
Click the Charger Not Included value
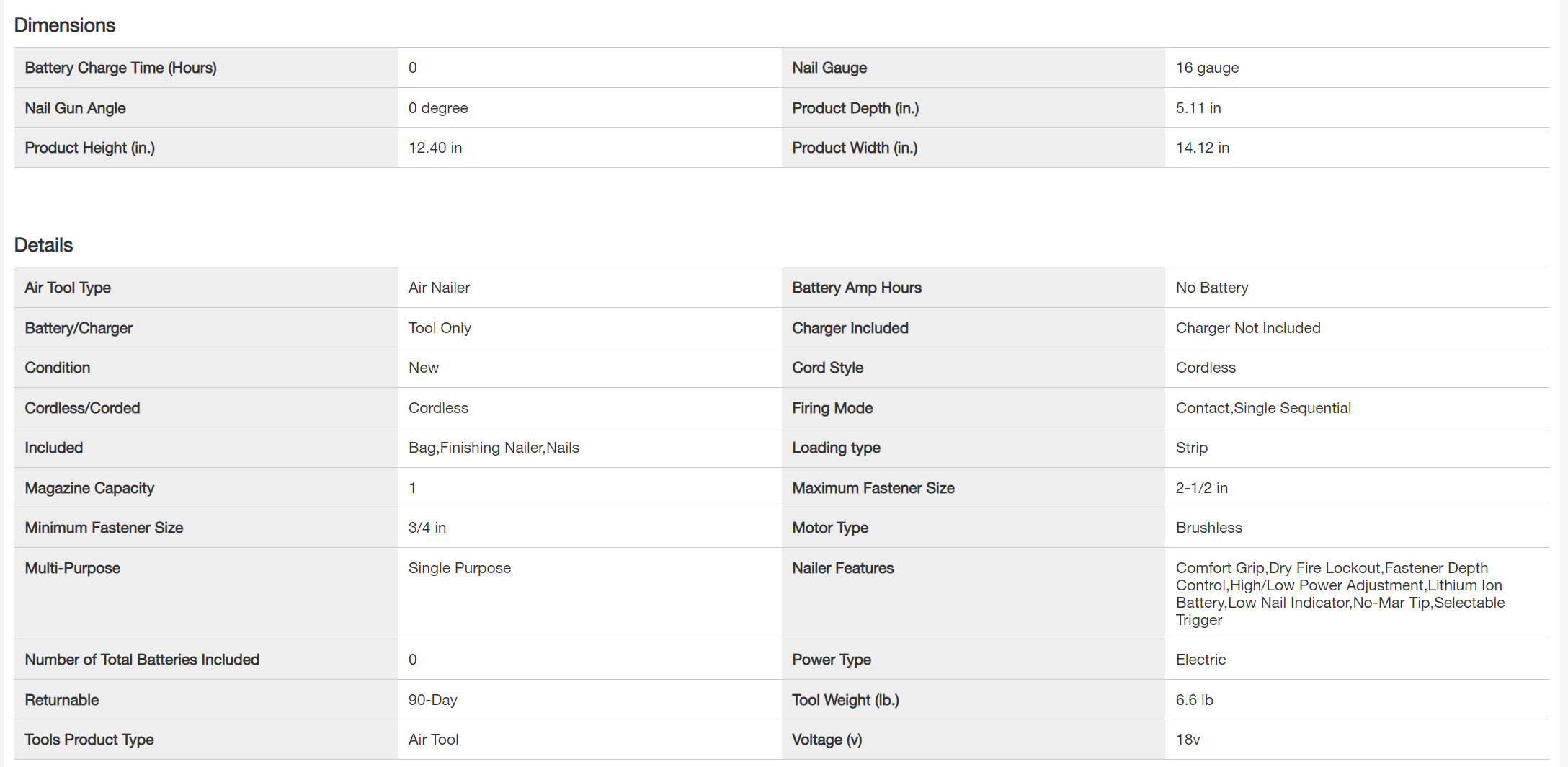1248,328
